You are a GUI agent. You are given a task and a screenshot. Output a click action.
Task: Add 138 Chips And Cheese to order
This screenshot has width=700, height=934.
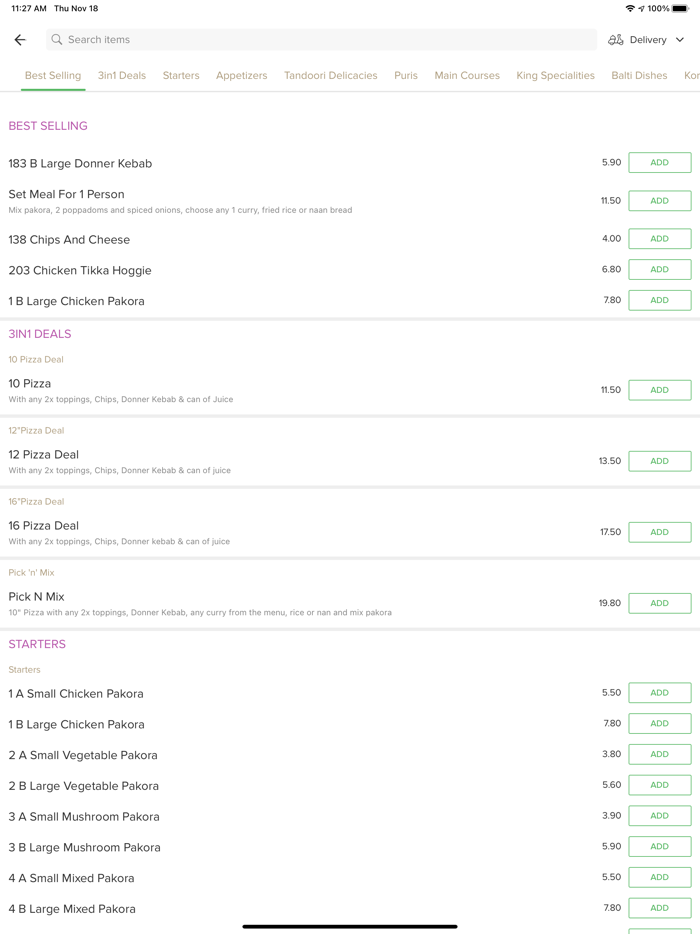(659, 239)
